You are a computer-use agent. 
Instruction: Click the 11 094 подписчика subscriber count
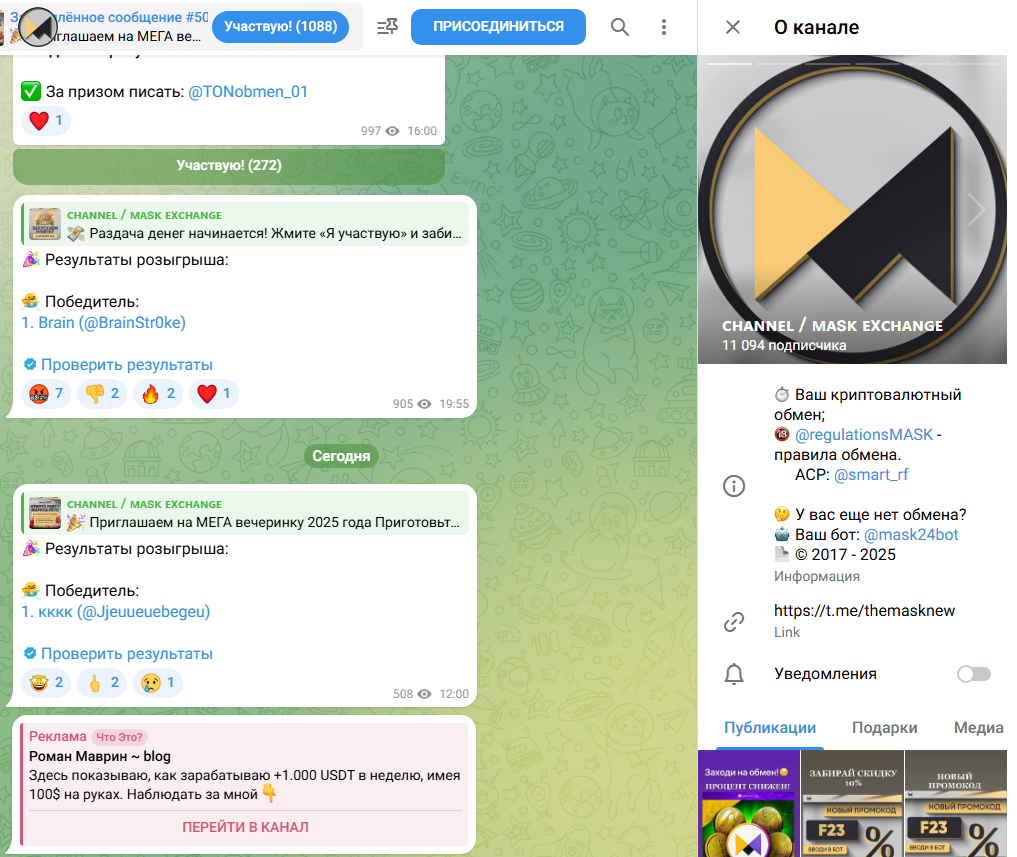[784, 345]
